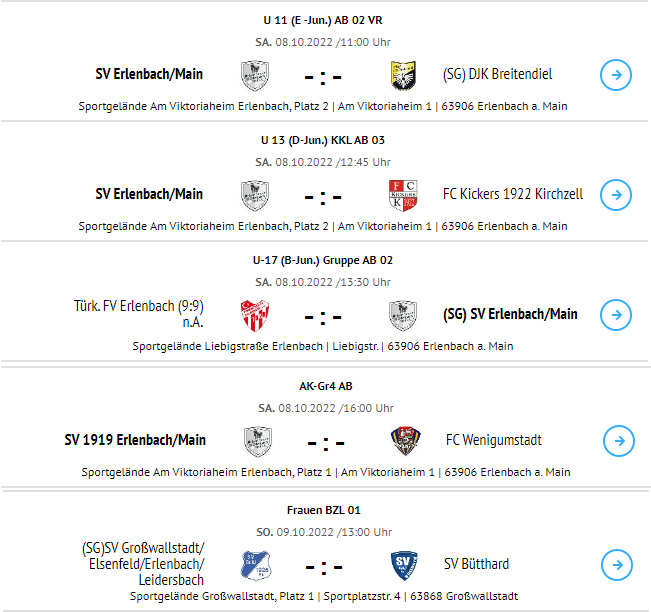Click the red Türk. FV Erlenbach crest

255,315
